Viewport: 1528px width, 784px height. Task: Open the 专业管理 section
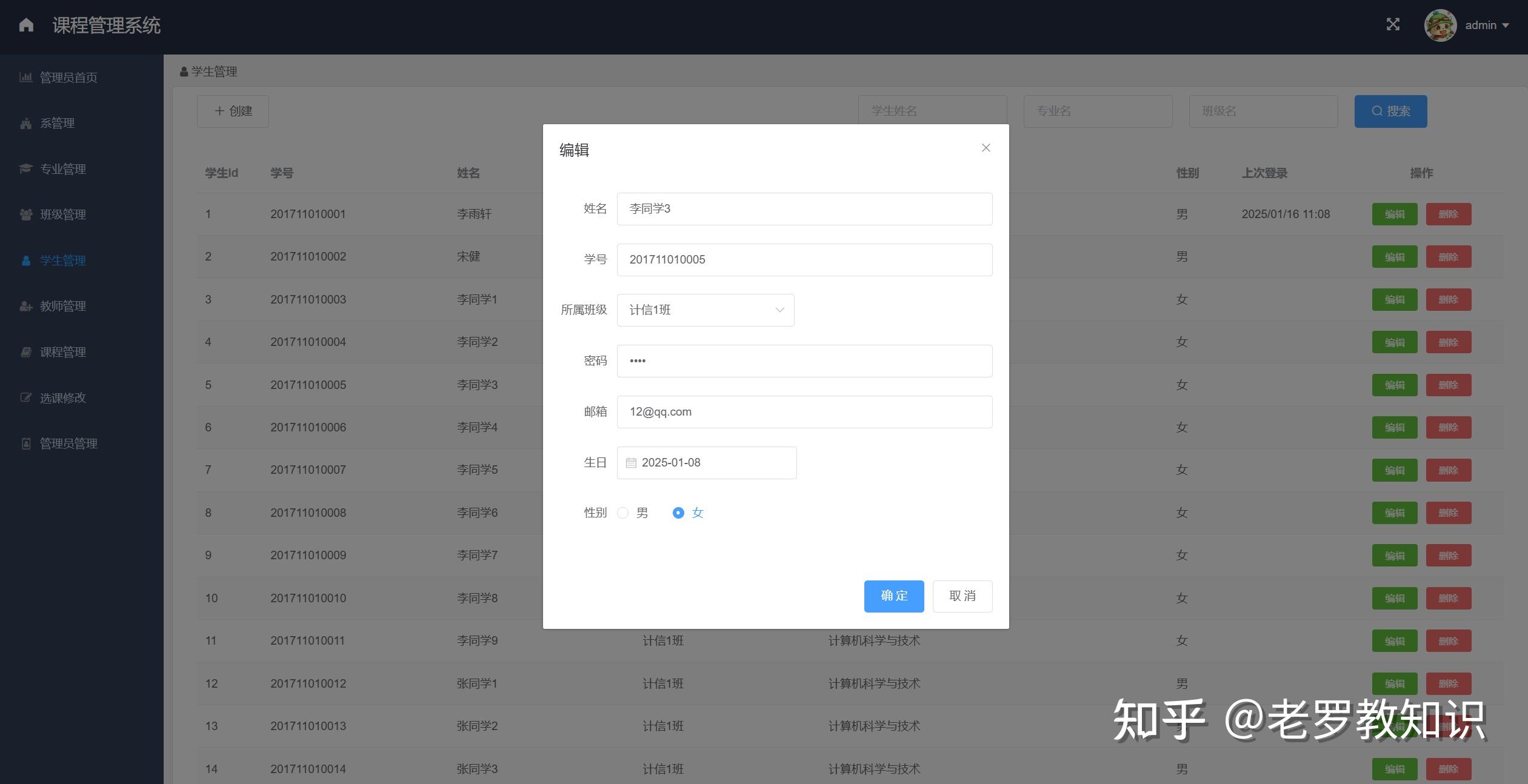[x=63, y=168]
